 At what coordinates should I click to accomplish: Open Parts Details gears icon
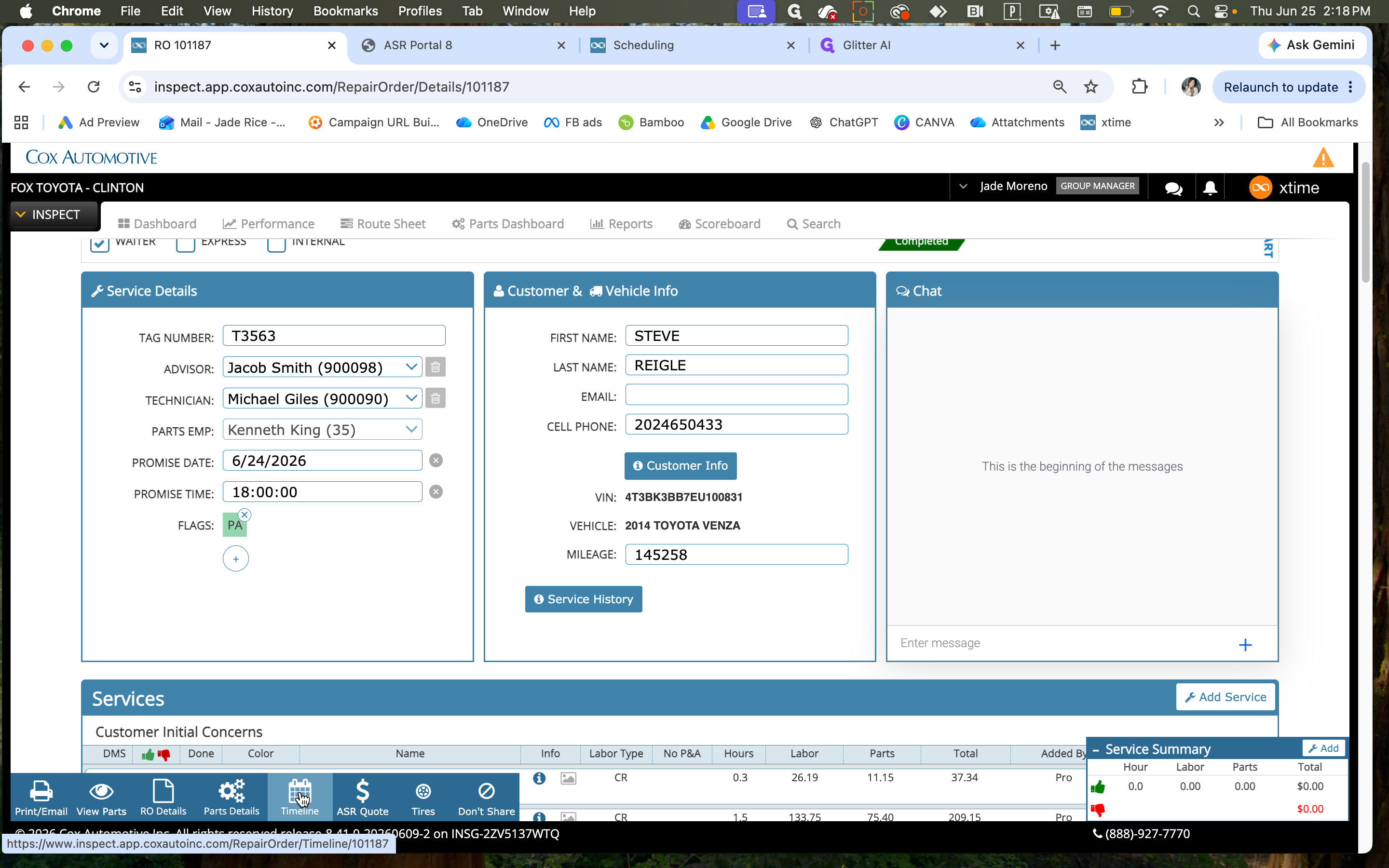231,798
